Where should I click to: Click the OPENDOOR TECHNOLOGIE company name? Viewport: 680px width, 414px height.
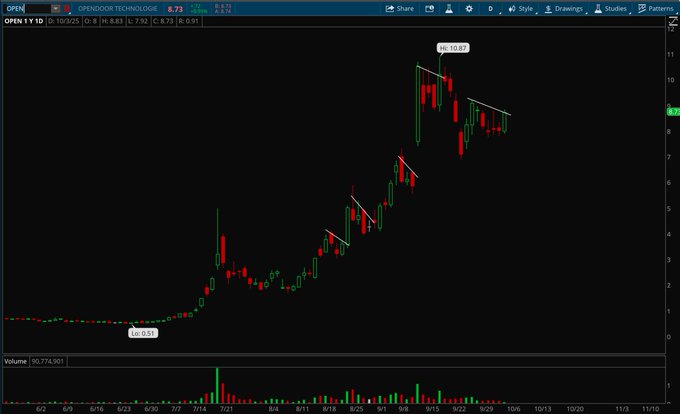(x=118, y=9)
